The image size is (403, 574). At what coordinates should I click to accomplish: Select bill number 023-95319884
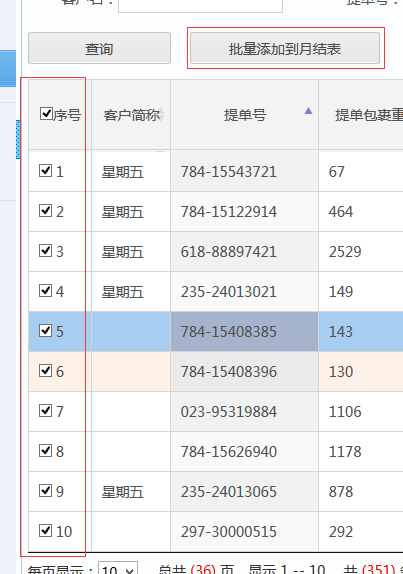(x=228, y=411)
